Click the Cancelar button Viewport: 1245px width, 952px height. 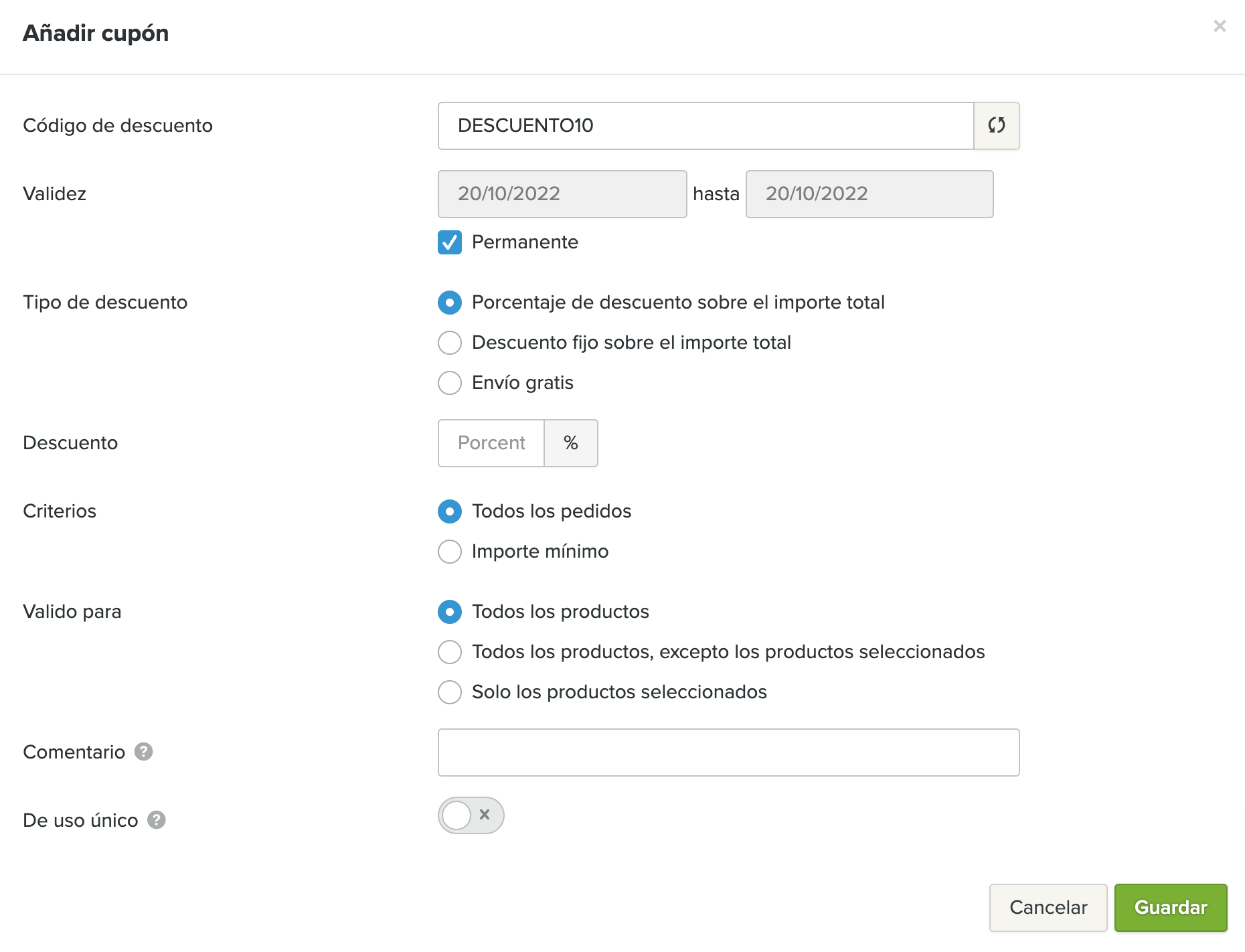pos(1048,908)
